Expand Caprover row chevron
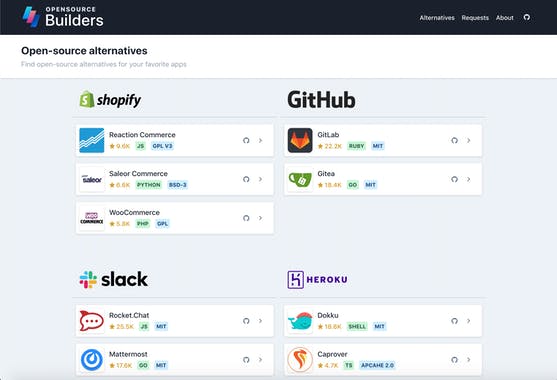The width and height of the screenshot is (557, 380). tap(469, 359)
